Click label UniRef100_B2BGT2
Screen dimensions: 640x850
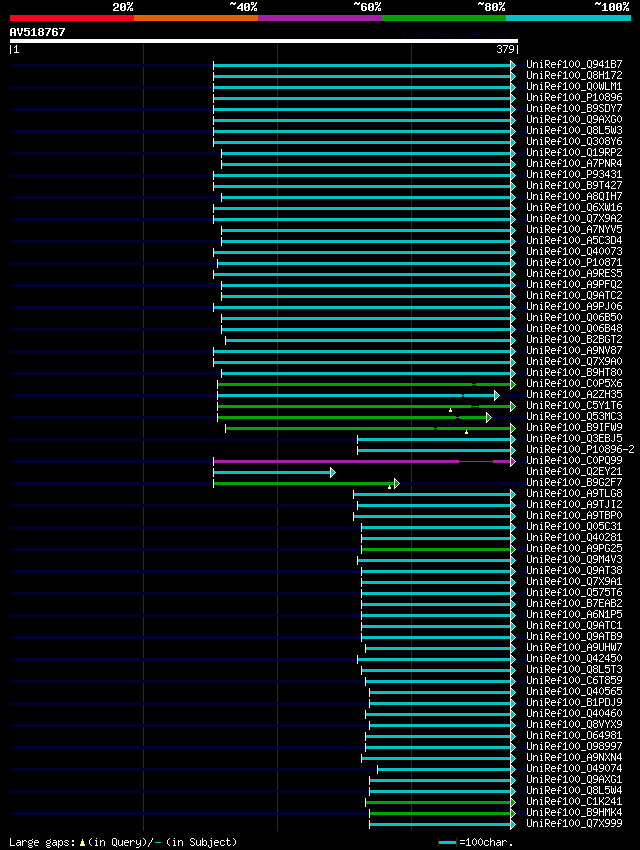tap(574, 339)
